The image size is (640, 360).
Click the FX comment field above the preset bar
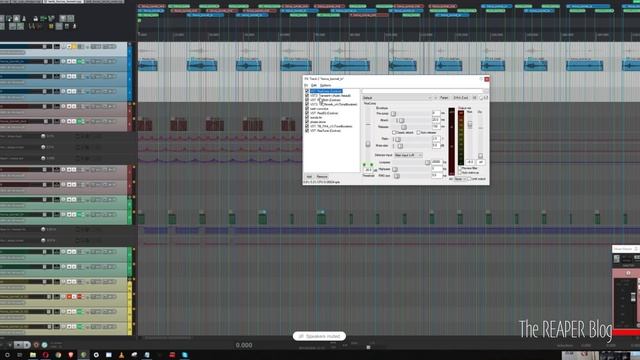422,91
